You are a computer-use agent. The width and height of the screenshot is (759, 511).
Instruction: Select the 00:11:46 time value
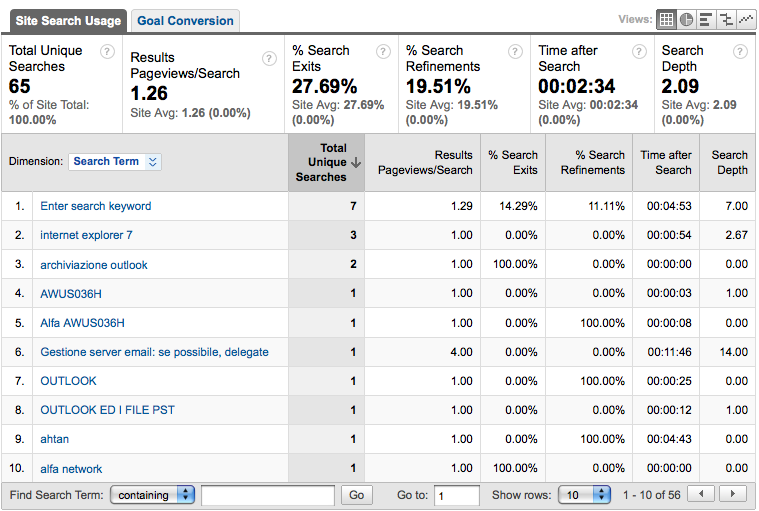click(669, 352)
